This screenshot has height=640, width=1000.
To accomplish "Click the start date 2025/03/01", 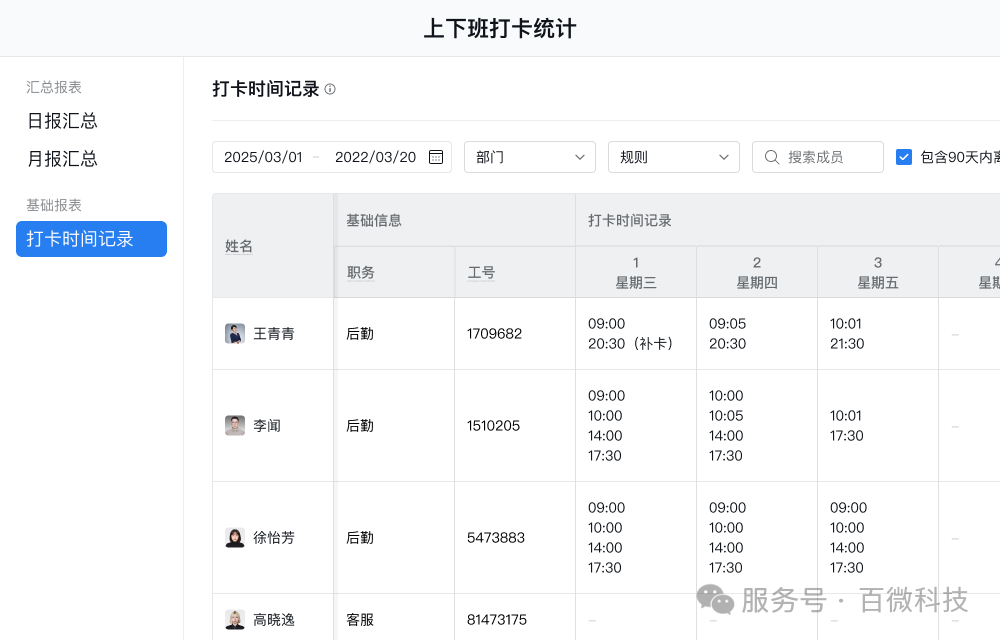I will pyautogui.click(x=264, y=157).
